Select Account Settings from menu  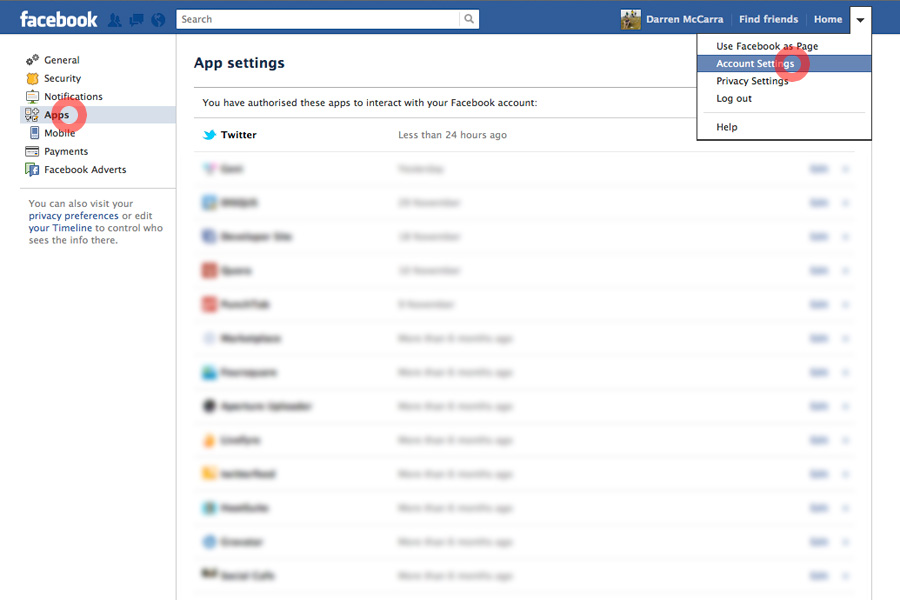pyautogui.click(x=755, y=64)
